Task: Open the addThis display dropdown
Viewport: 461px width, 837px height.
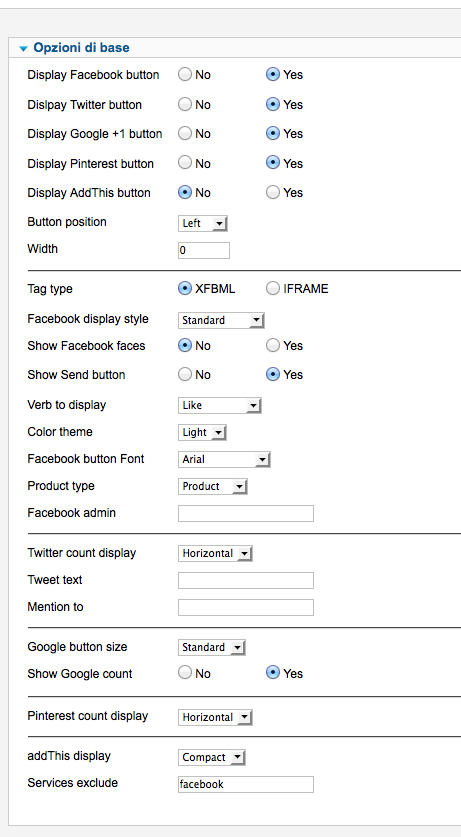Action: point(212,757)
